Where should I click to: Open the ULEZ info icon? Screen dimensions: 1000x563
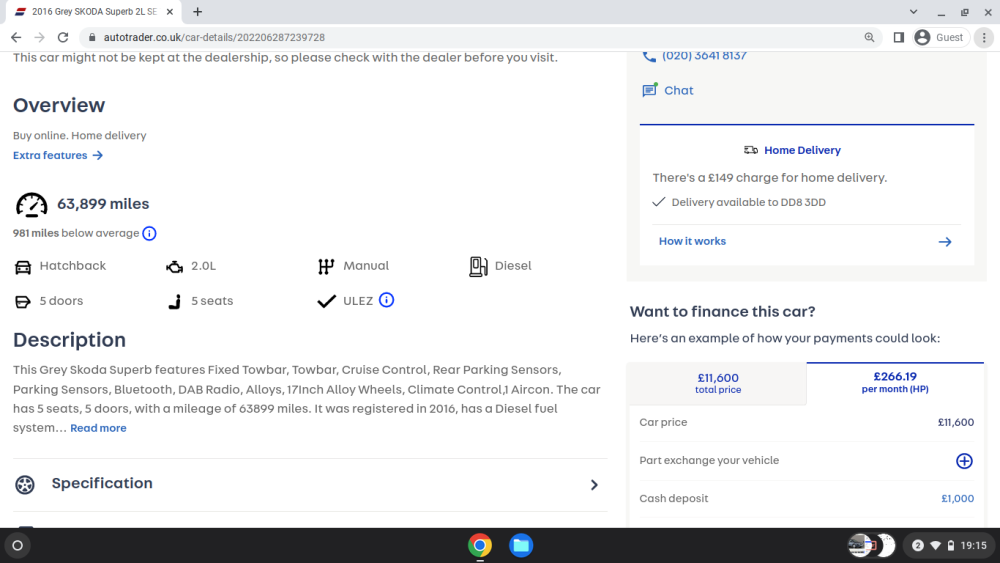tap(386, 300)
